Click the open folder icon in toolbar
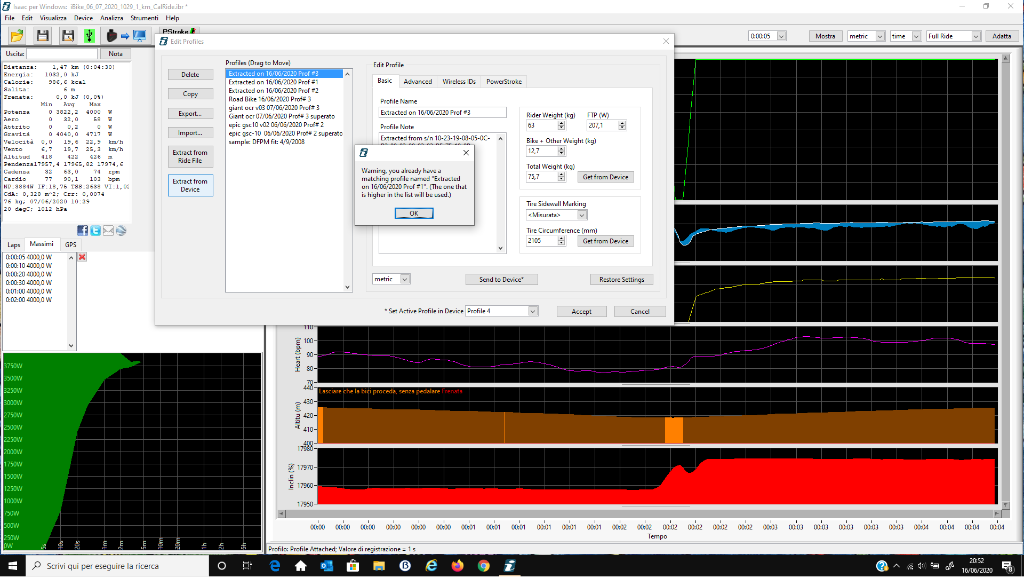1024x578 pixels. [17, 35]
